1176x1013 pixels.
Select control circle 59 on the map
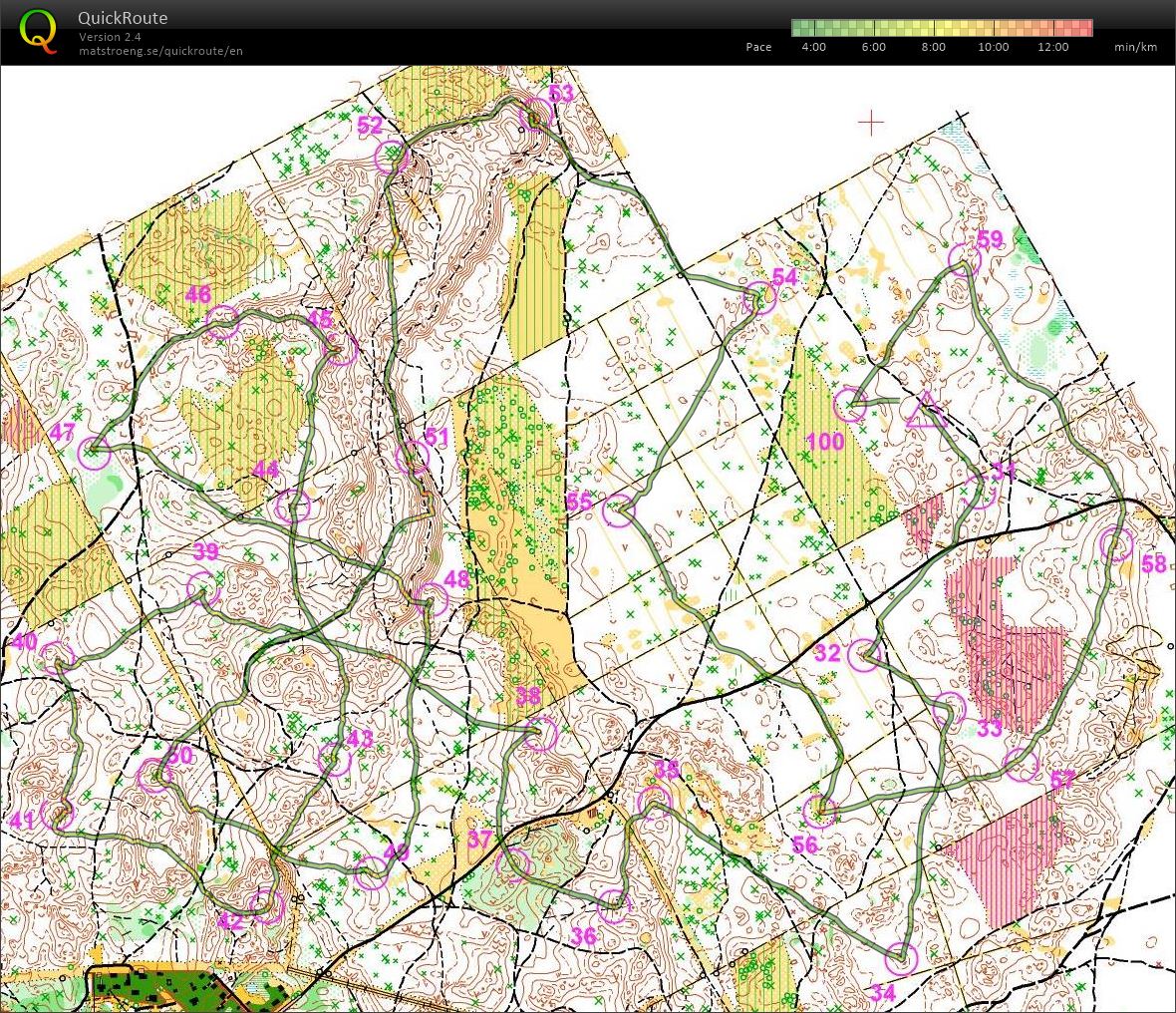coord(964,260)
